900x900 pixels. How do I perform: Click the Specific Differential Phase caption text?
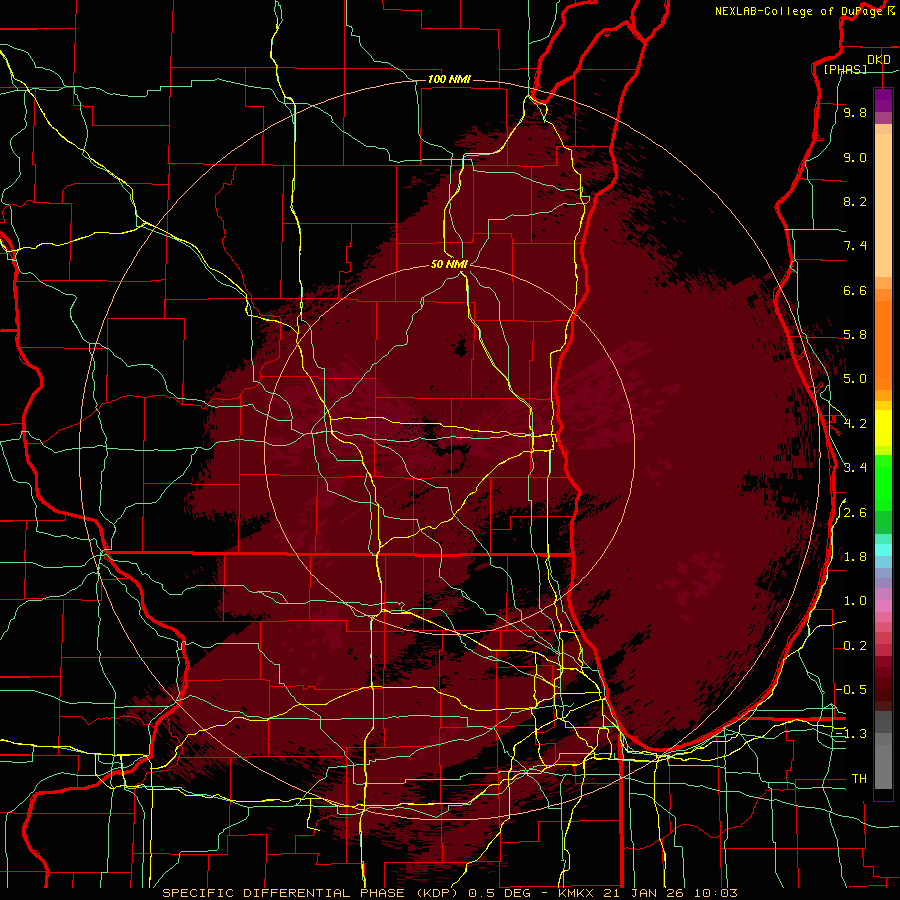pos(449,893)
